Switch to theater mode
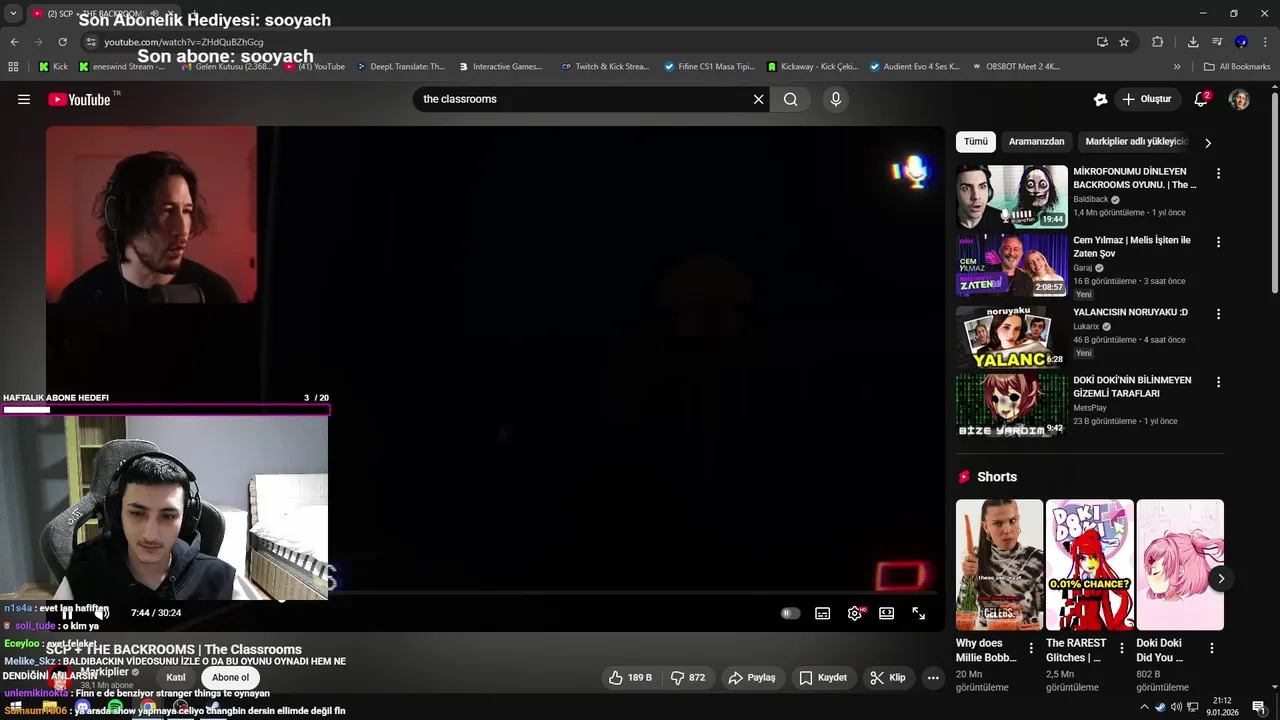The width and height of the screenshot is (1280, 720). point(886,613)
